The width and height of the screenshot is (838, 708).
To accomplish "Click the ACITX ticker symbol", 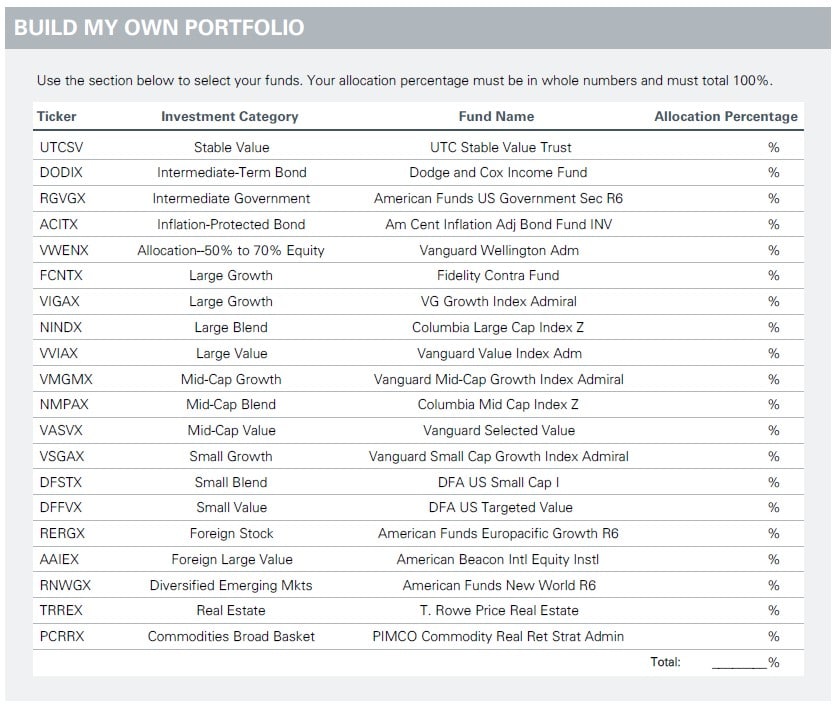I will pos(58,224).
